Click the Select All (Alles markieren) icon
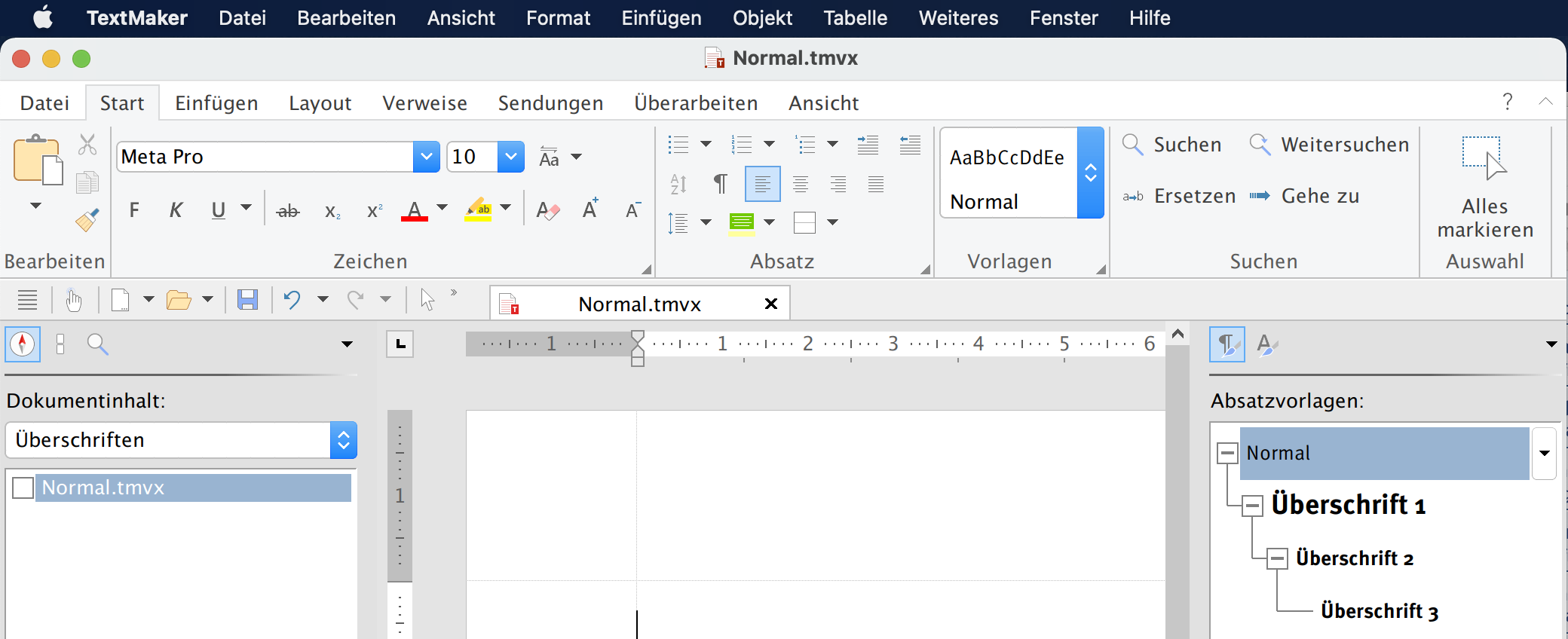 coord(1484,158)
